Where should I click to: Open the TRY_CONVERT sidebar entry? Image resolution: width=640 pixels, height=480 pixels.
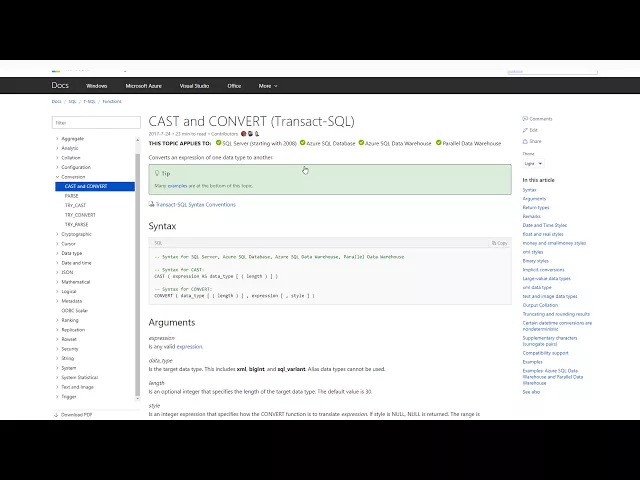coord(80,215)
